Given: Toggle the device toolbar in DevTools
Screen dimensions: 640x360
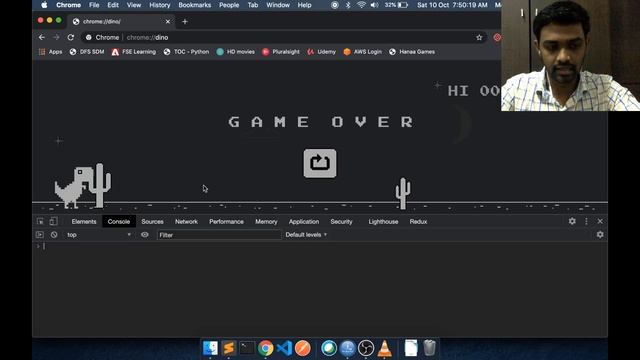Looking at the screenshot, I should (53, 221).
